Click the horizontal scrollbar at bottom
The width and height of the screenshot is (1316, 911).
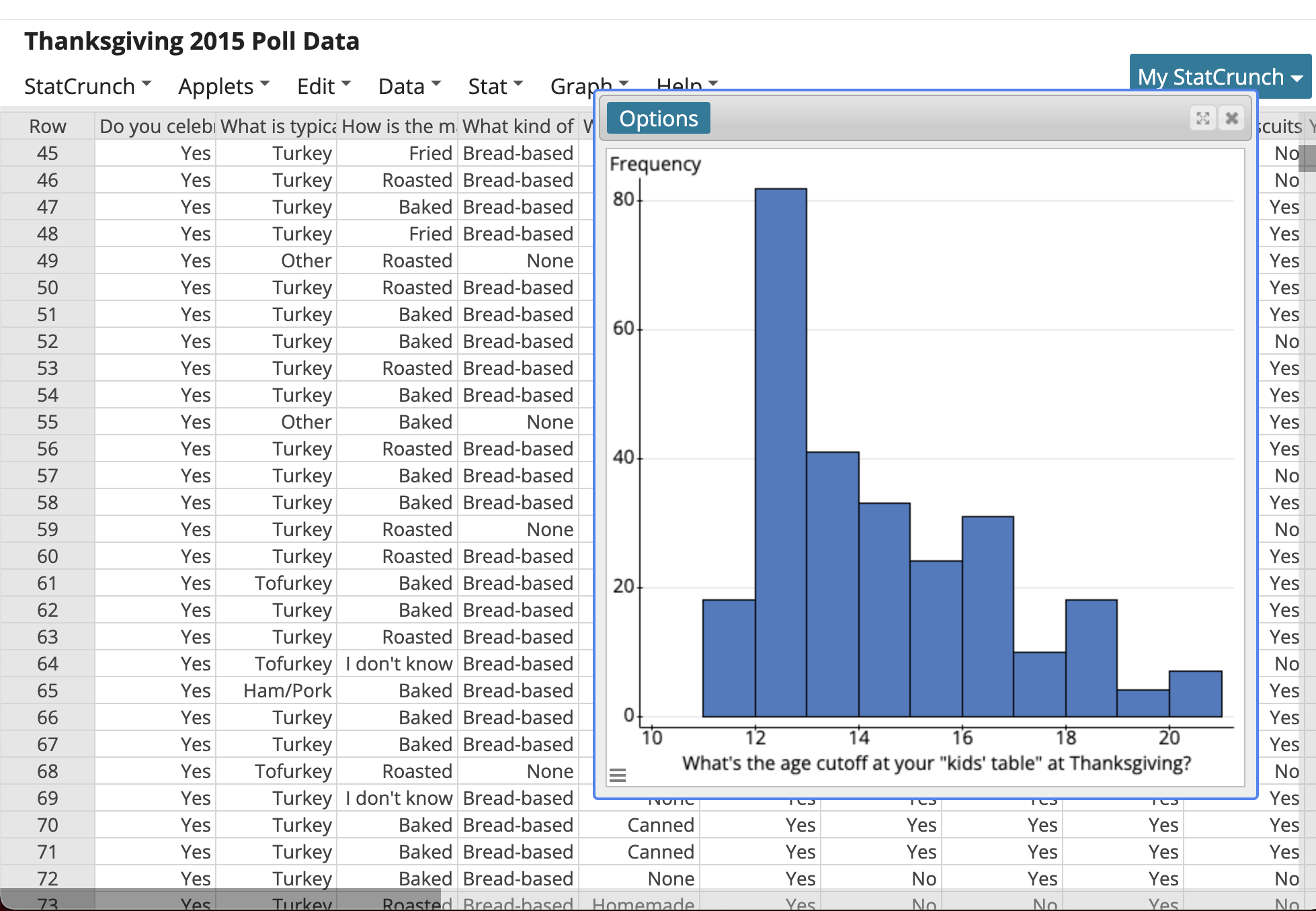pyautogui.click(x=220, y=899)
